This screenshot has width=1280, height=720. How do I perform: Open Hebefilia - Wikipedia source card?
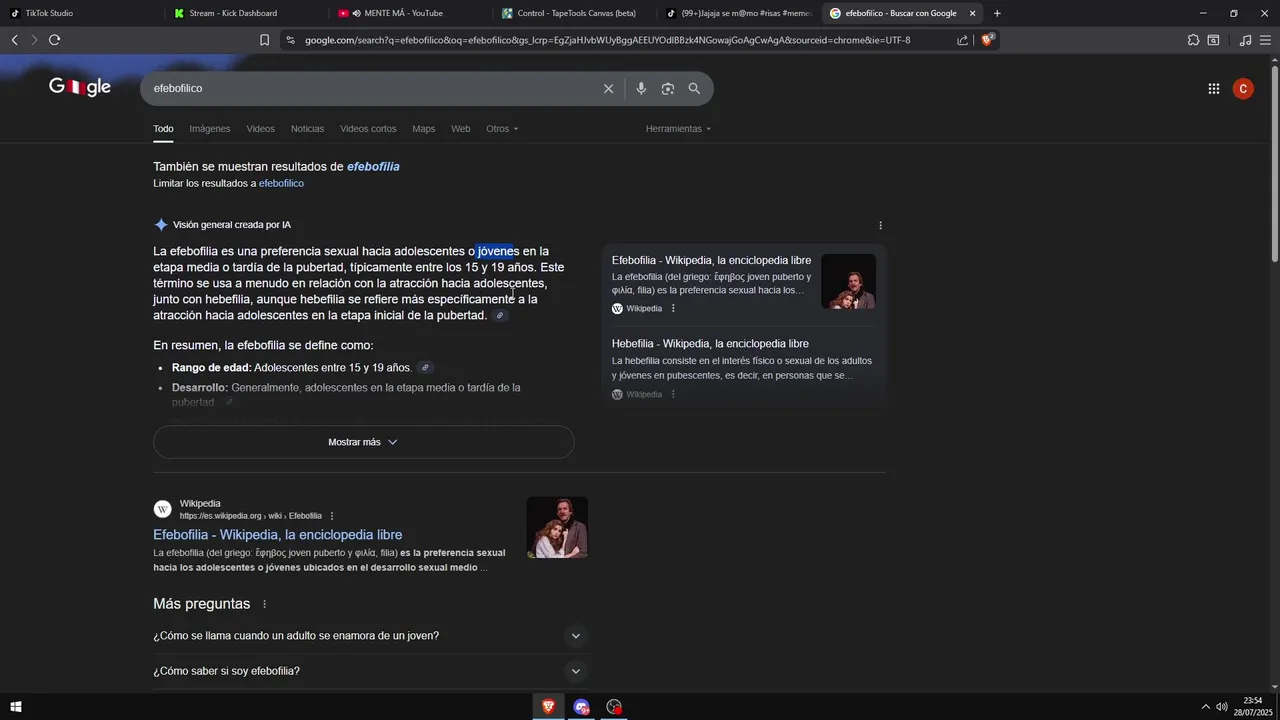(x=710, y=344)
